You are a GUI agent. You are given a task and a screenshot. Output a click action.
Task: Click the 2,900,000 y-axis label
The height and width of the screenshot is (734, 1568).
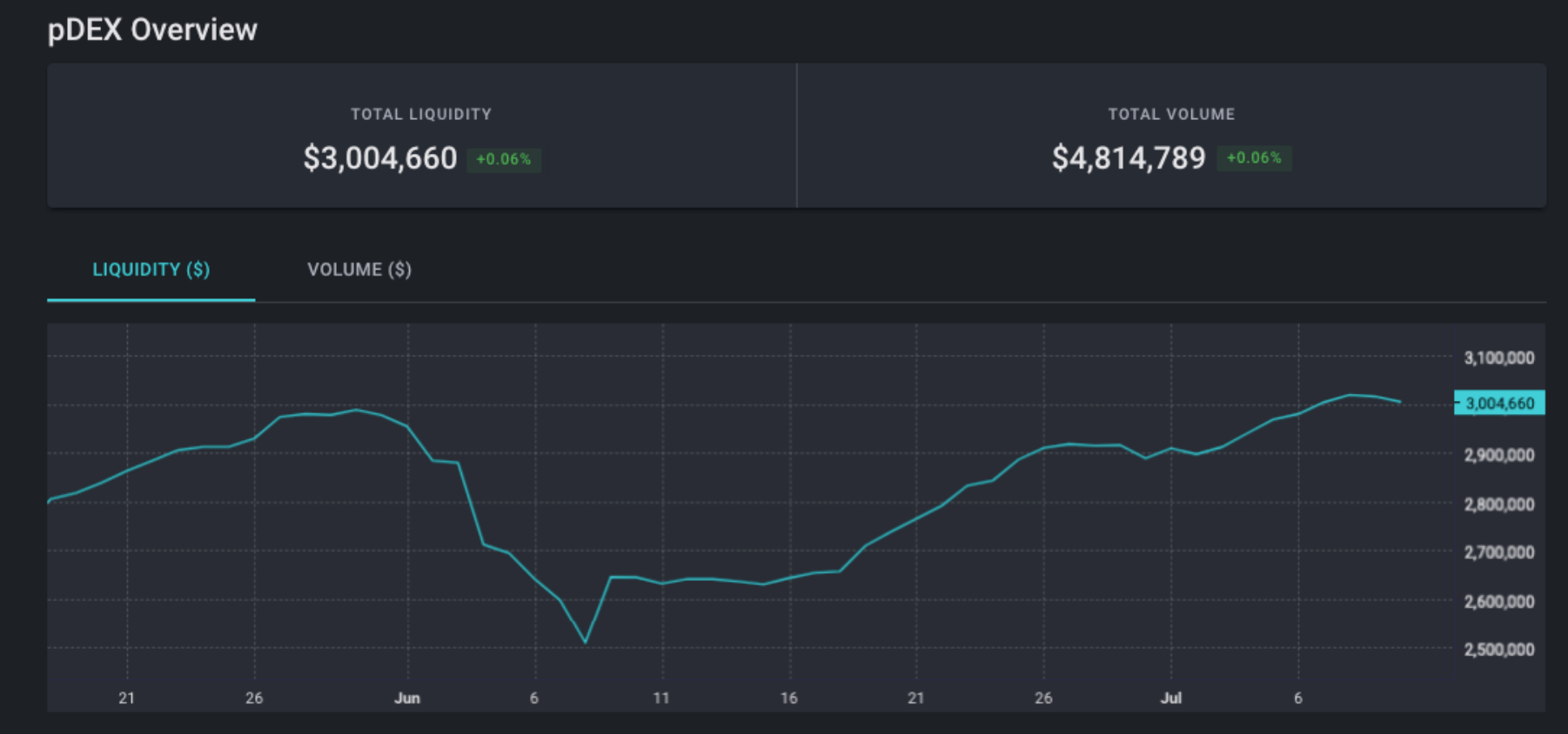[1499, 455]
